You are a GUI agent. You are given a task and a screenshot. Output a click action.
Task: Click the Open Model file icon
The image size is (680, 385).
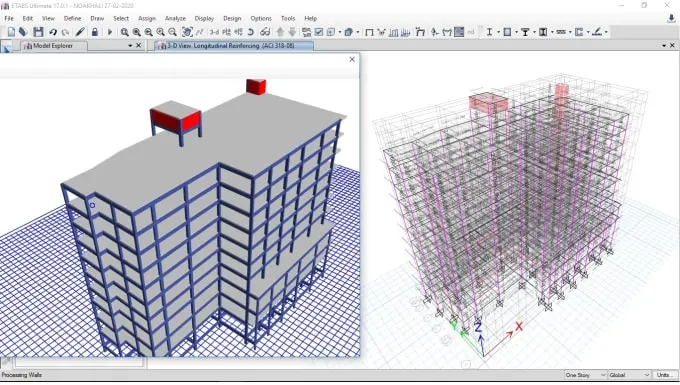tap(23, 32)
